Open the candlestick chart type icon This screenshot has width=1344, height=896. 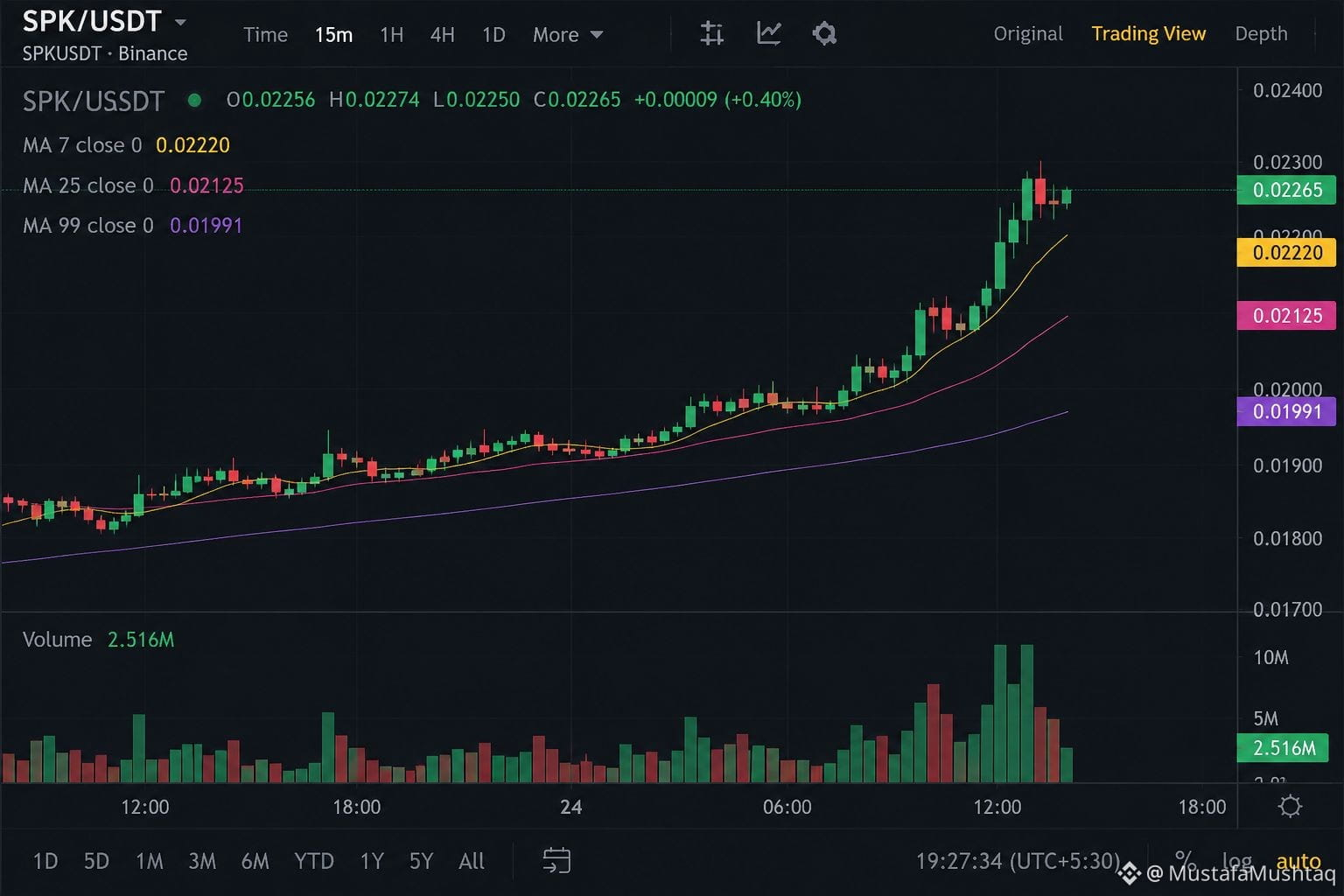click(x=712, y=34)
